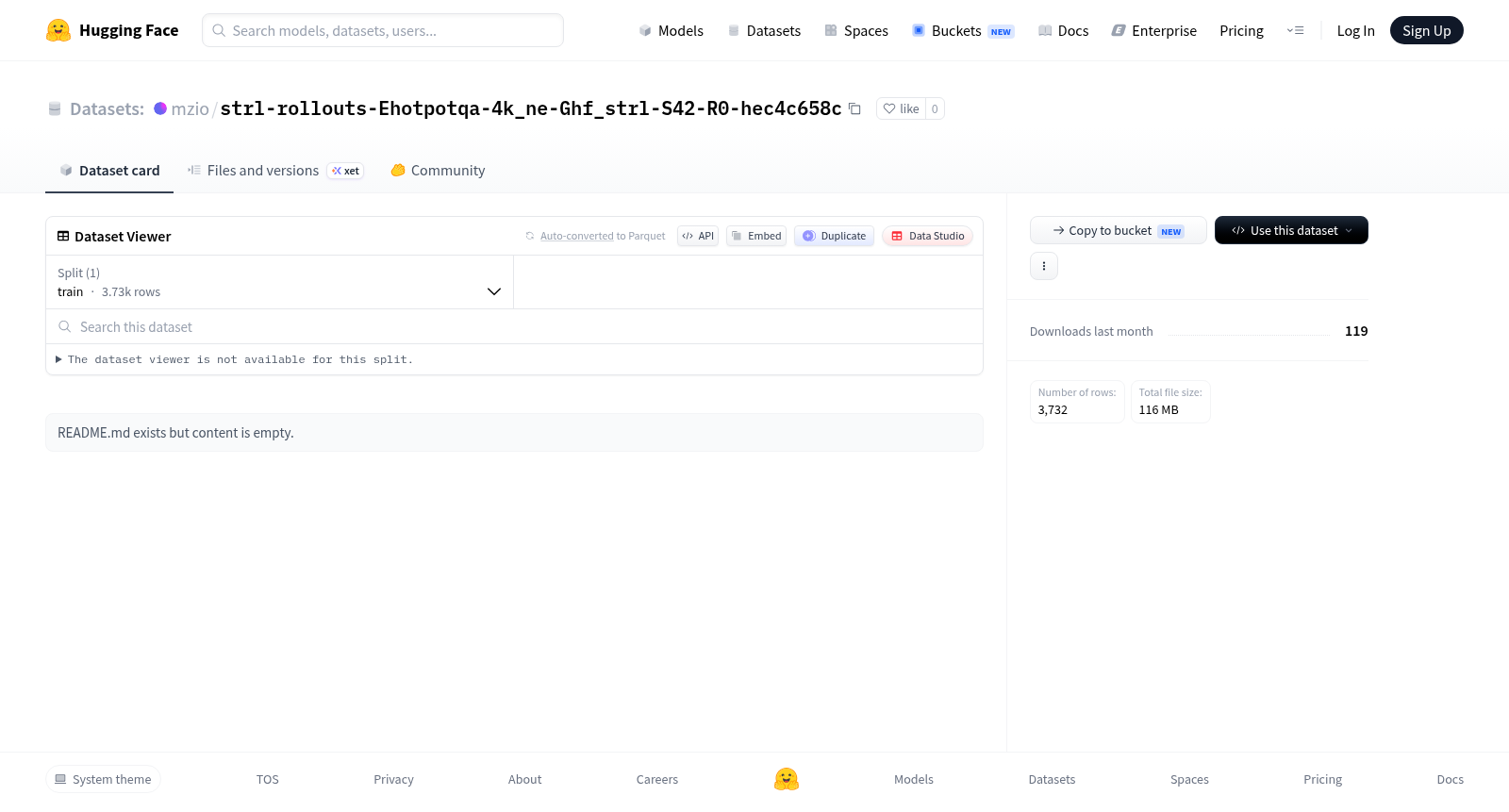The image size is (1509, 812).
Task: Open Models footer link
Action: (914, 779)
